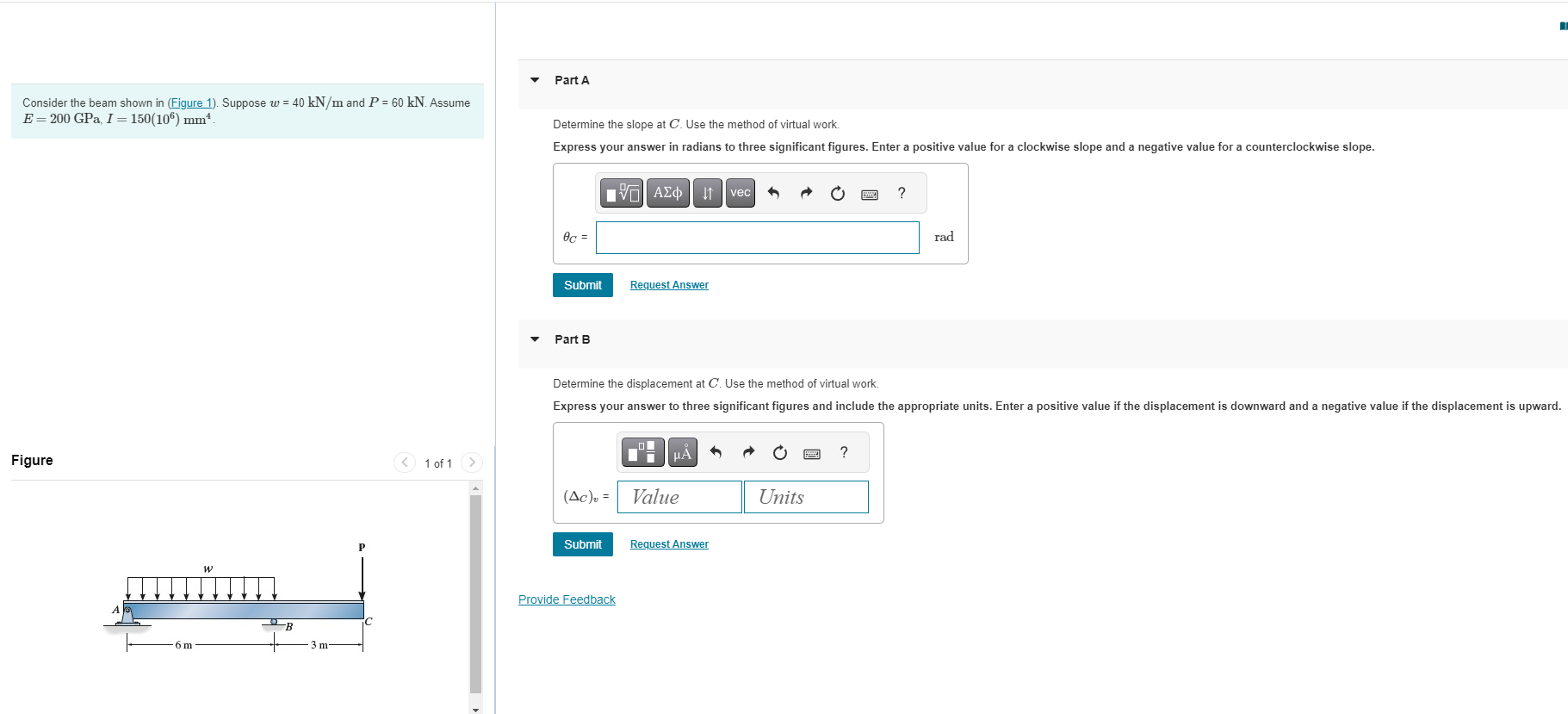Show keyboard shortcuts for Part B

[x=812, y=453]
